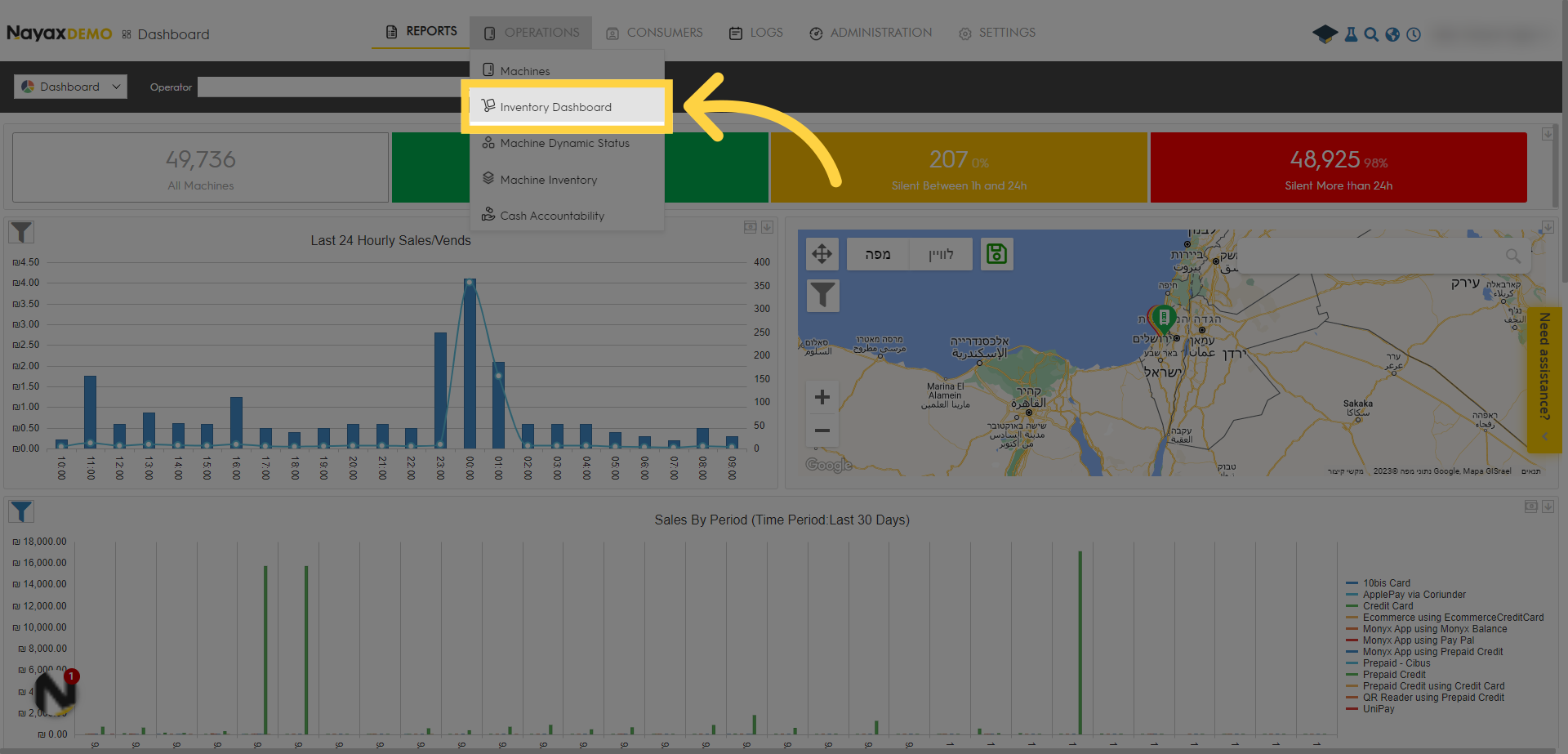Expand the Need assistance side tab
This screenshot has height=754, width=1568.
click(1544, 380)
